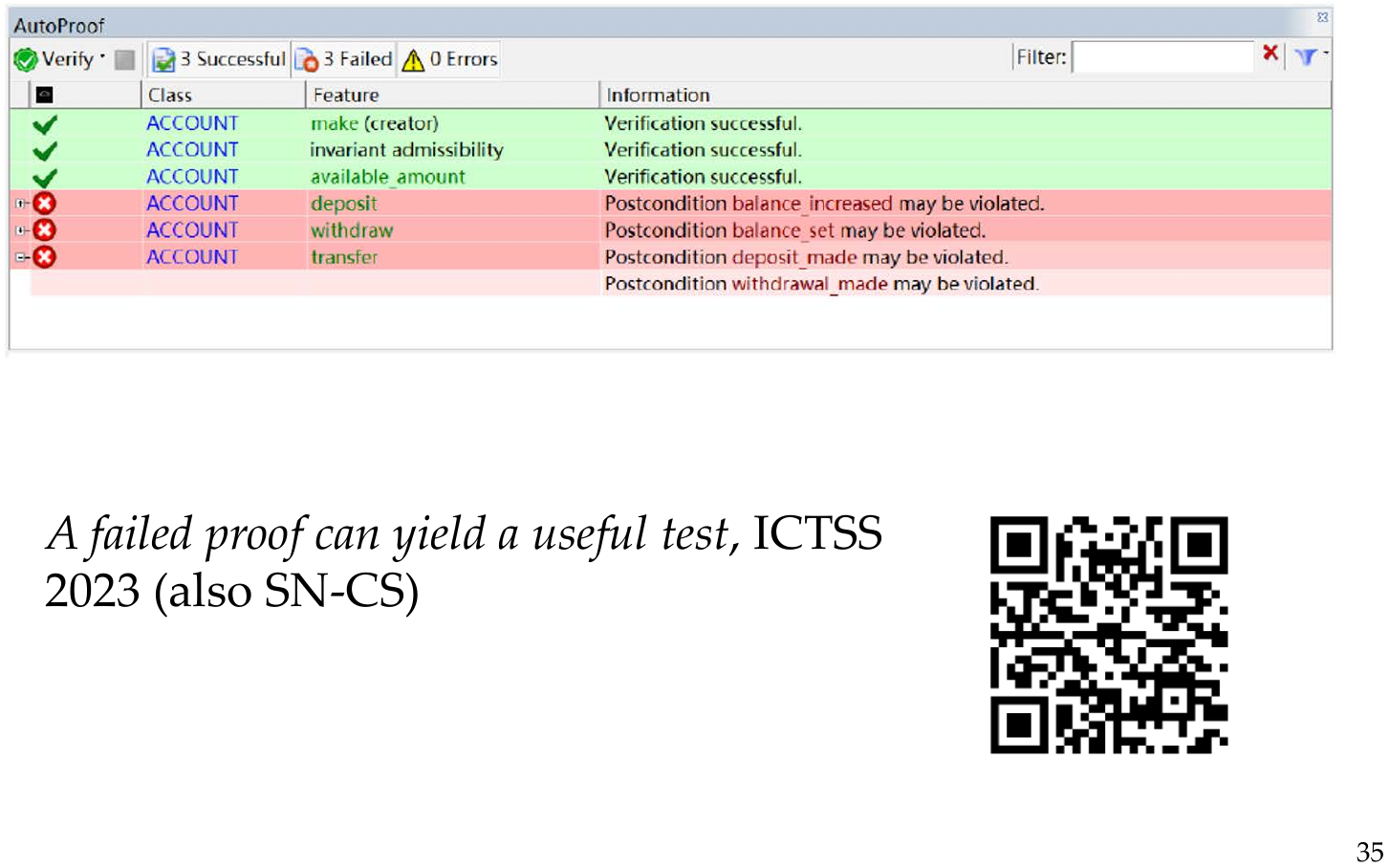Select 'Postcondition deposit_made may be violated.' message
This screenshot has width=1389, height=868.
click(806, 257)
